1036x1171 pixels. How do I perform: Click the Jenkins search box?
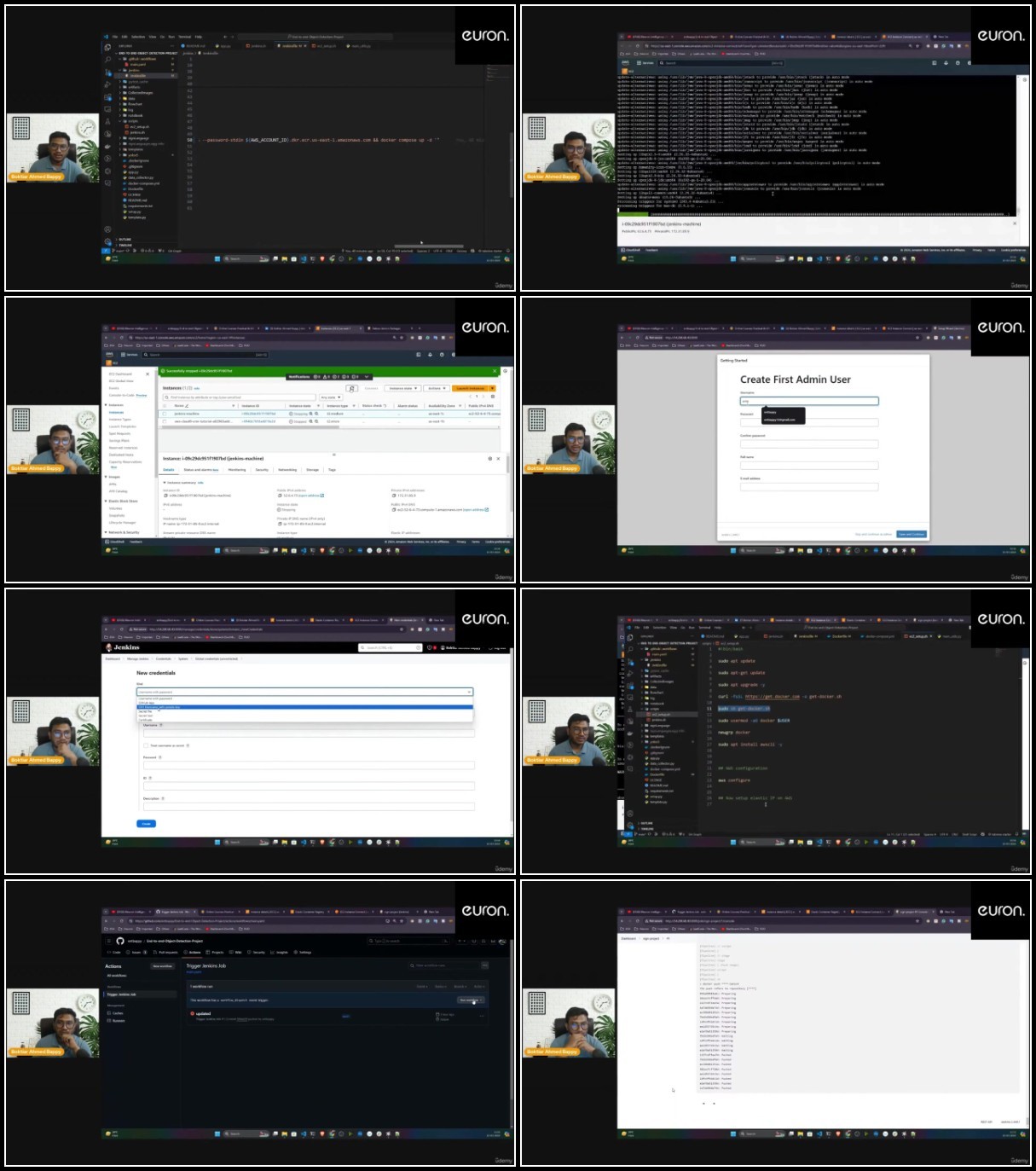click(391, 647)
